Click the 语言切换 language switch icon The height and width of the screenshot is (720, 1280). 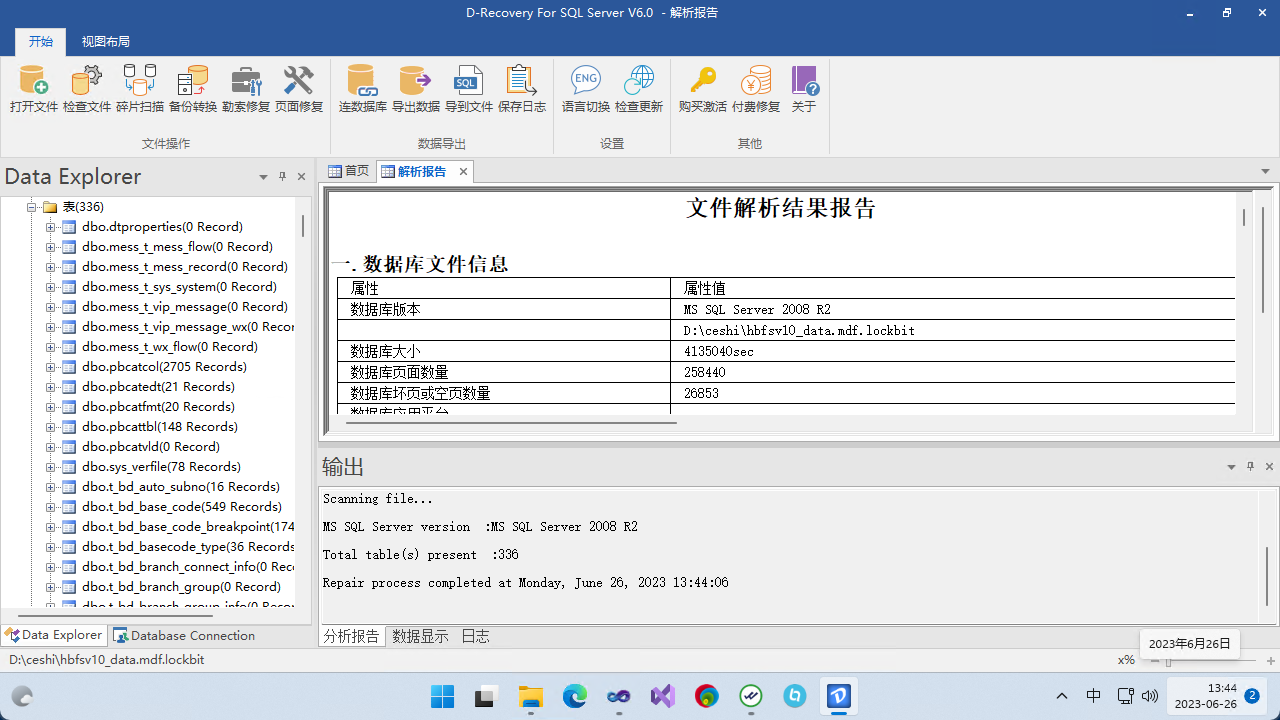pyautogui.click(x=586, y=89)
